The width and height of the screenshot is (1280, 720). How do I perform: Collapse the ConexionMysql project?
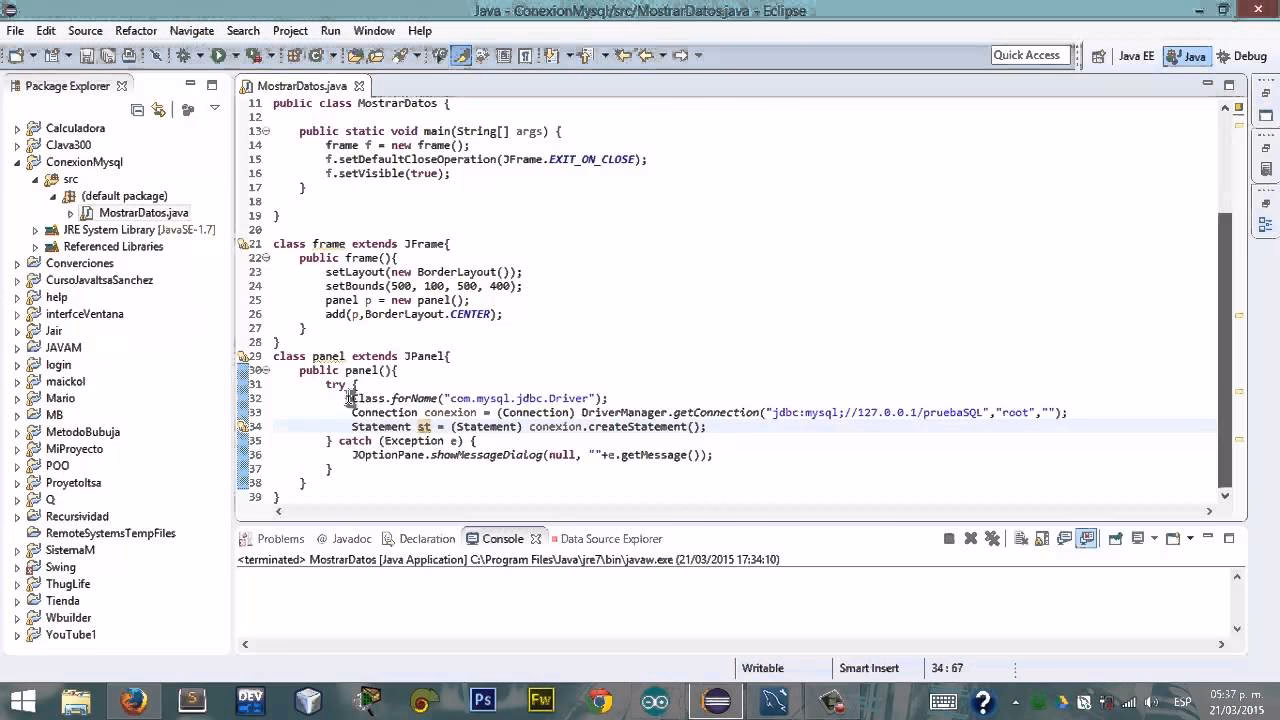click(17, 162)
